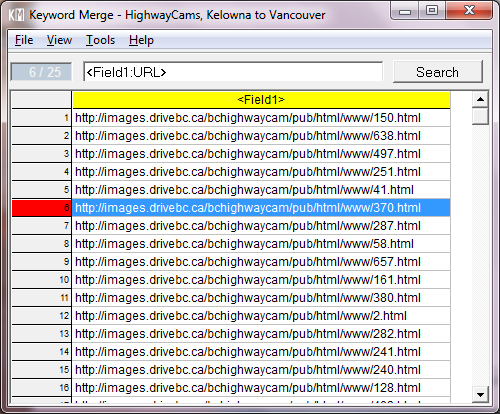
Task: Select the <Field1> column header
Action: pyautogui.click(x=261, y=100)
